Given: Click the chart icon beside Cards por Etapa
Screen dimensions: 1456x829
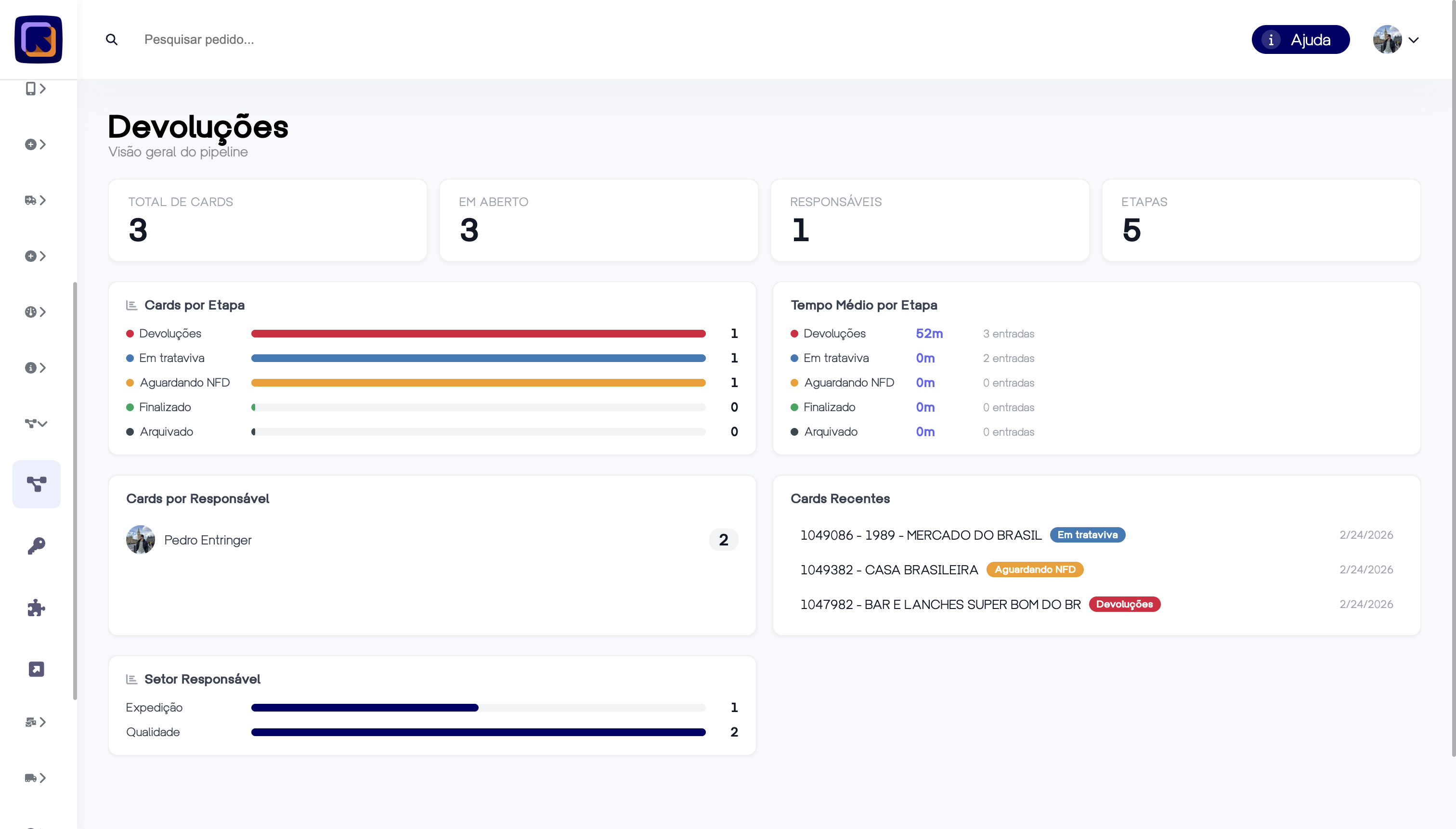Looking at the screenshot, I should point(131,305).
